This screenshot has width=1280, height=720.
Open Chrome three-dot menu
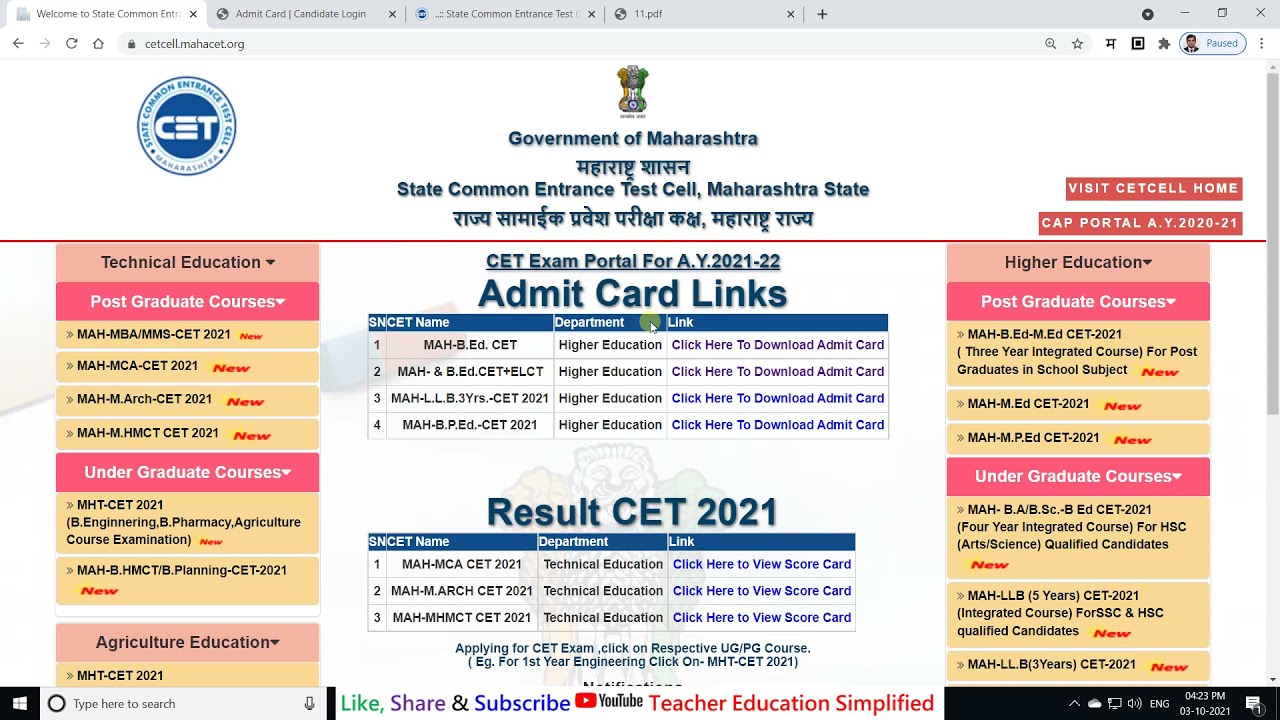coord(1261,44)
